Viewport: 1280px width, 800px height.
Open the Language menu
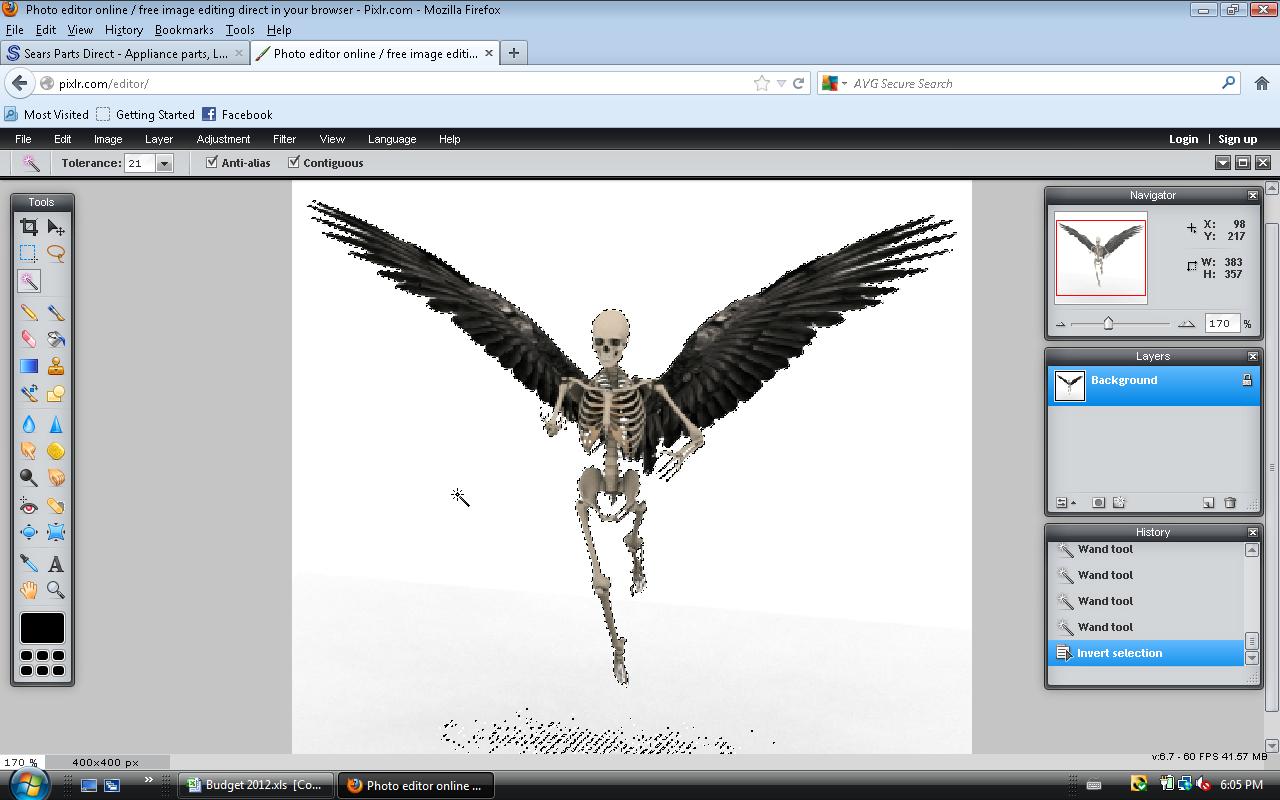[392, 139]
